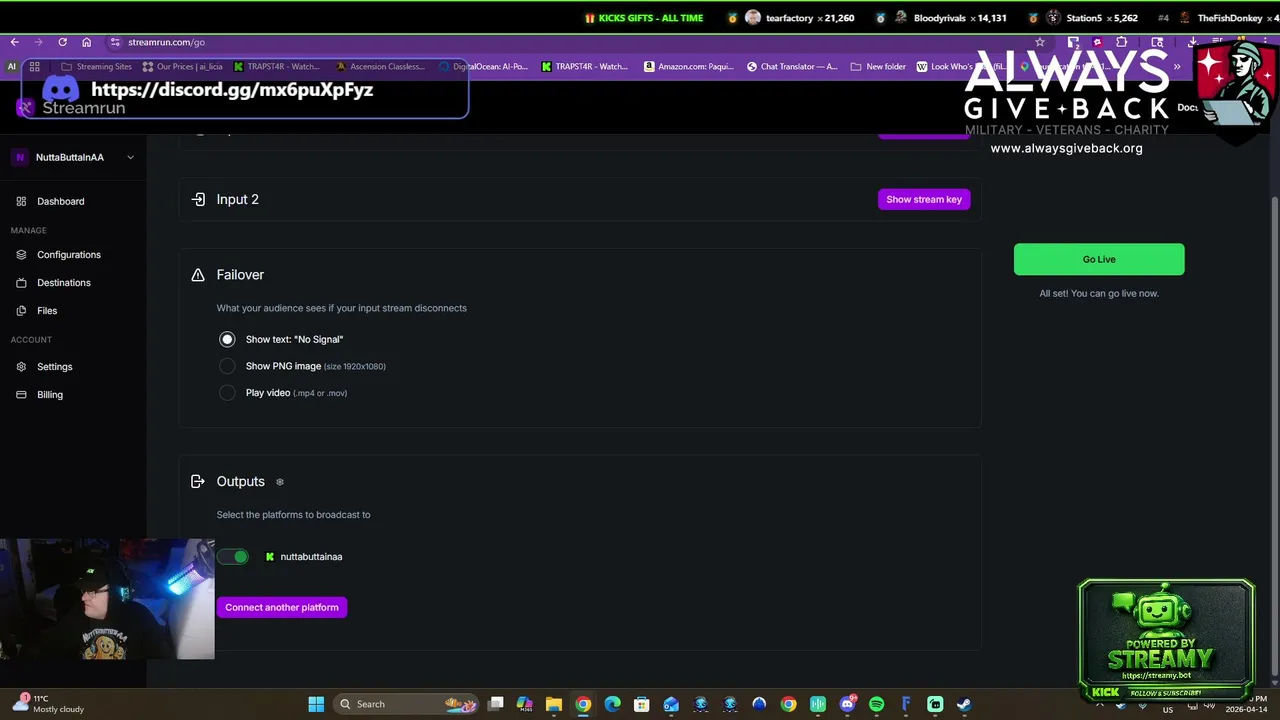Open the Dashboard page
This screenshot has height=720, width=1280.
coord(61,202)
